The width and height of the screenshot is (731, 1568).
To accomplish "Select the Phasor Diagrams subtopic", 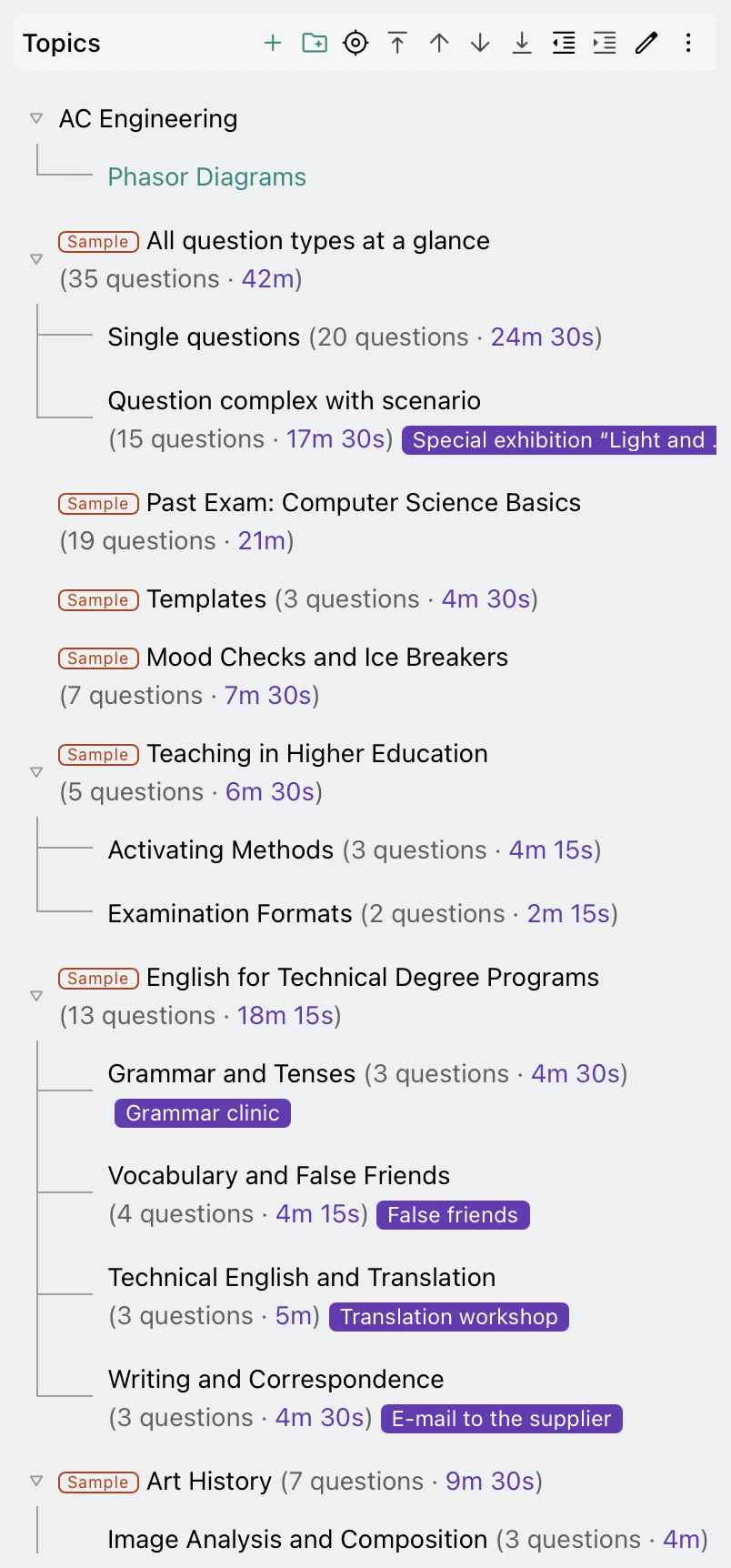I will coord(207,176).
